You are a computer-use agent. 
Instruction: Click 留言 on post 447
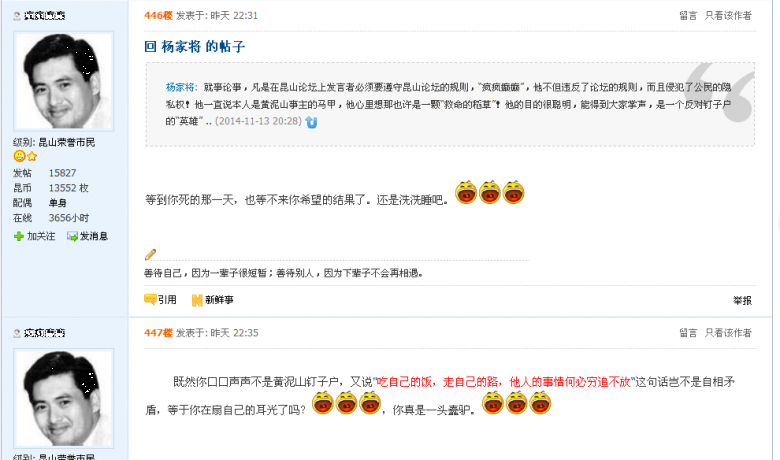coord(688,333)
